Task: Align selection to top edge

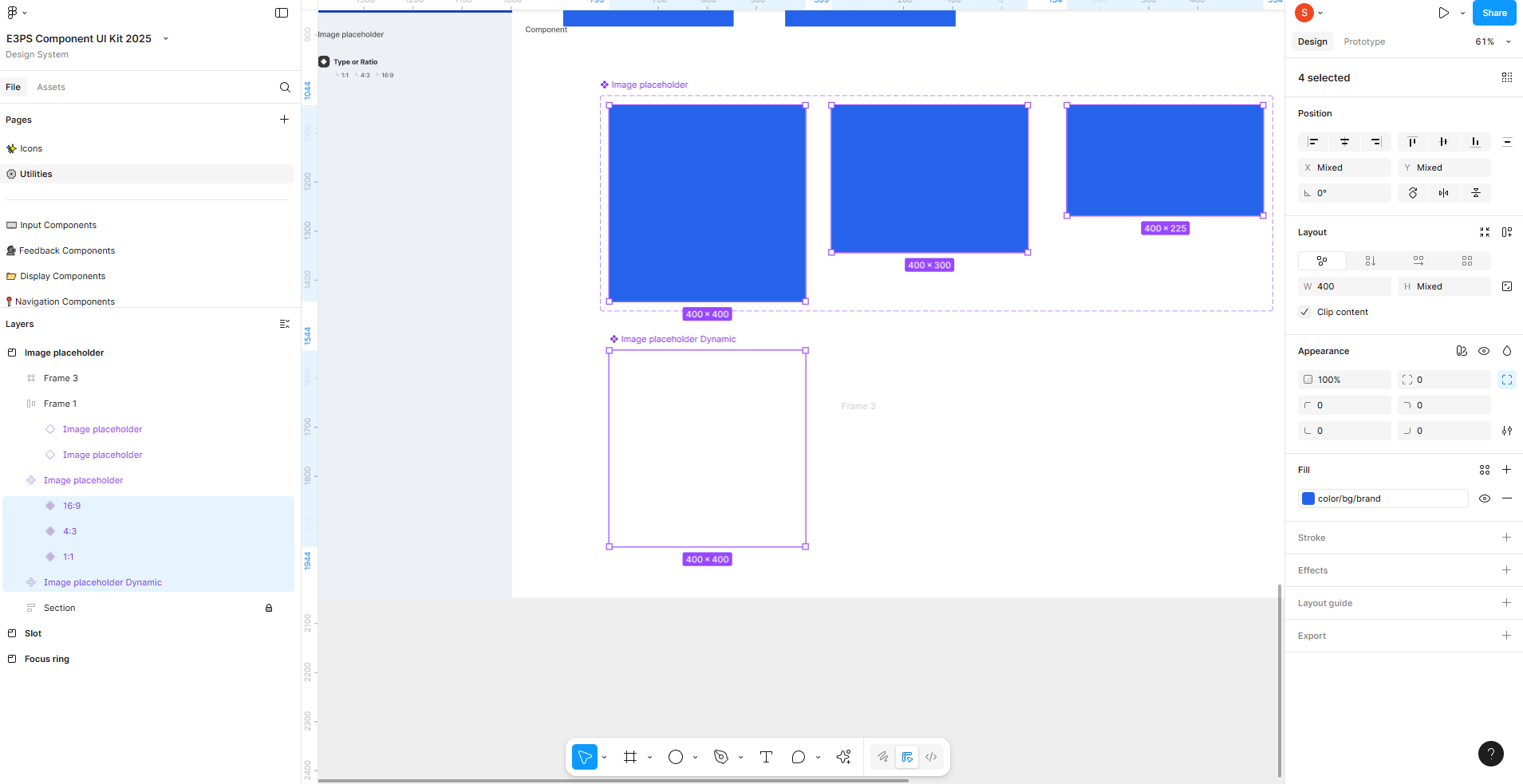Action: click(1412, 142)
